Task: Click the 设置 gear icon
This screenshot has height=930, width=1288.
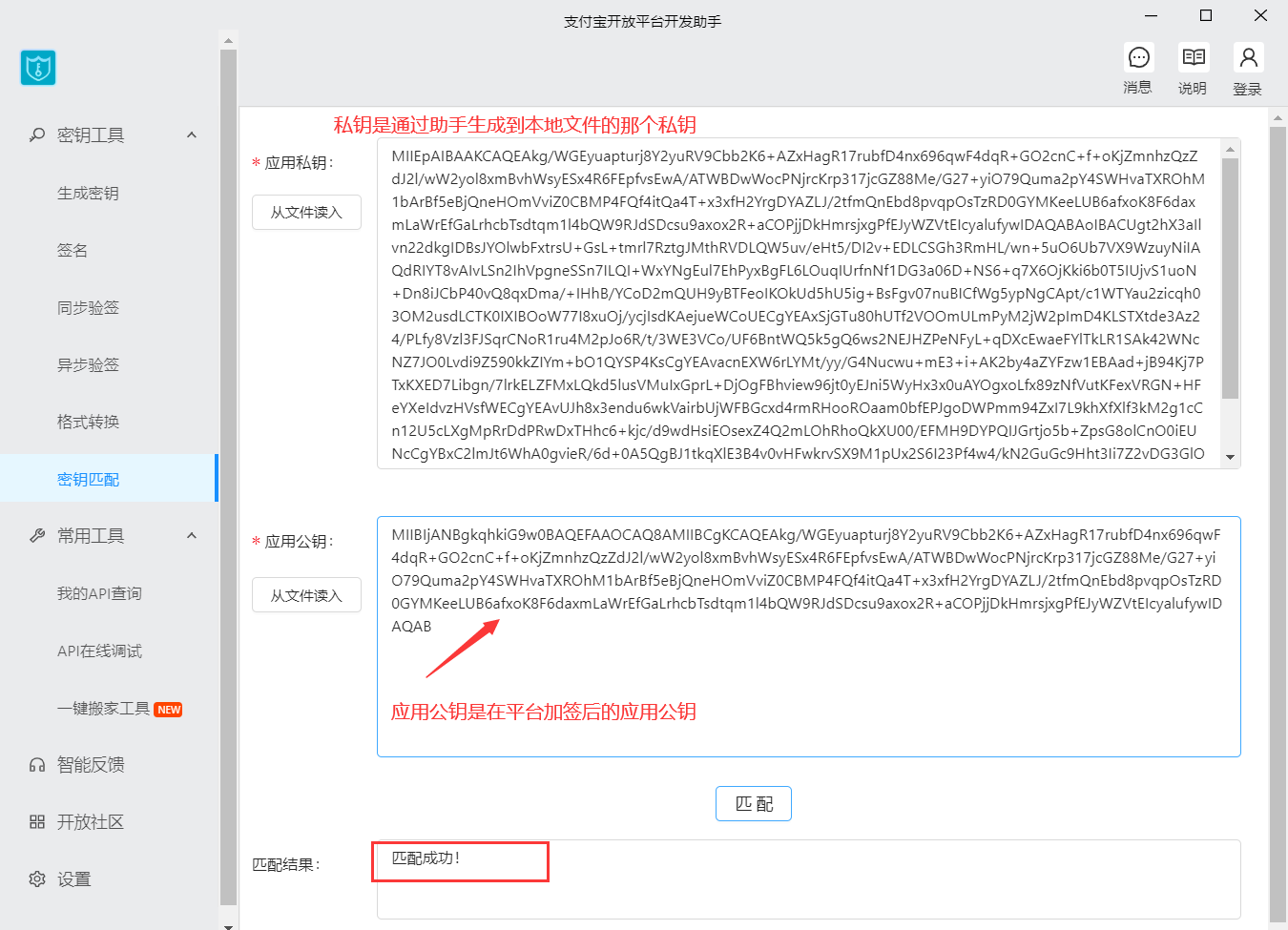Action: [x=37, y=878]
